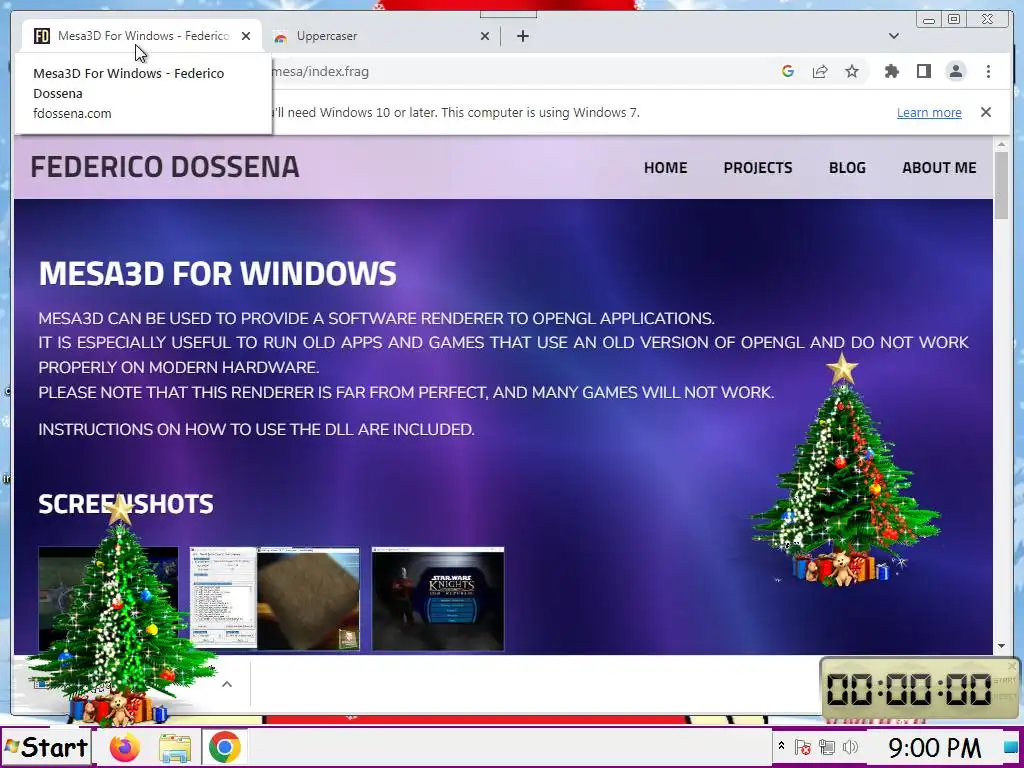Expand the tab search dropdown arrow
Image resolution: width=1024 pixels, height=768 pixels.
pyautogui.click(x=894, y=36)
